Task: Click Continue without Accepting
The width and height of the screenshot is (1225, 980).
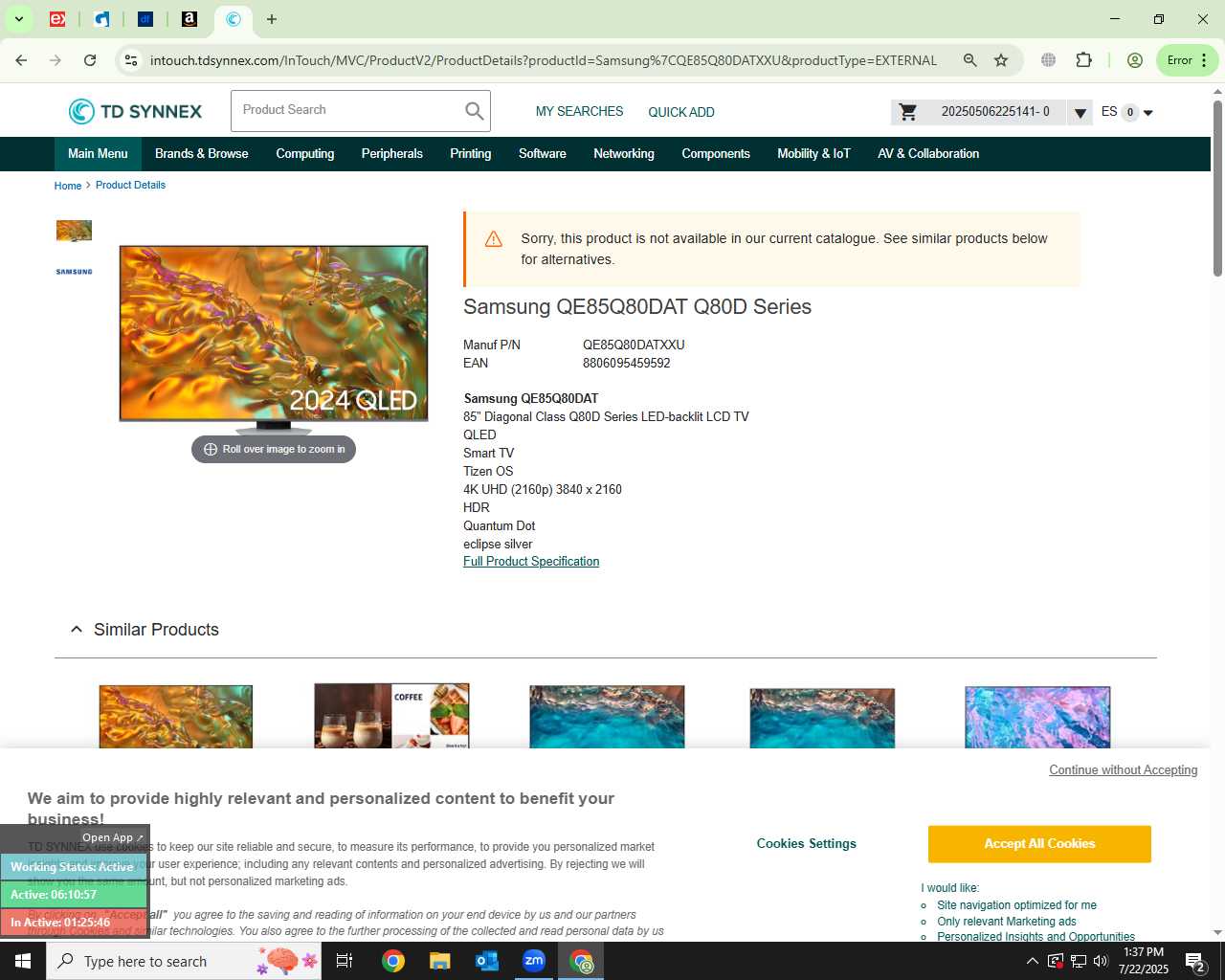Action: coord(1123,770)
